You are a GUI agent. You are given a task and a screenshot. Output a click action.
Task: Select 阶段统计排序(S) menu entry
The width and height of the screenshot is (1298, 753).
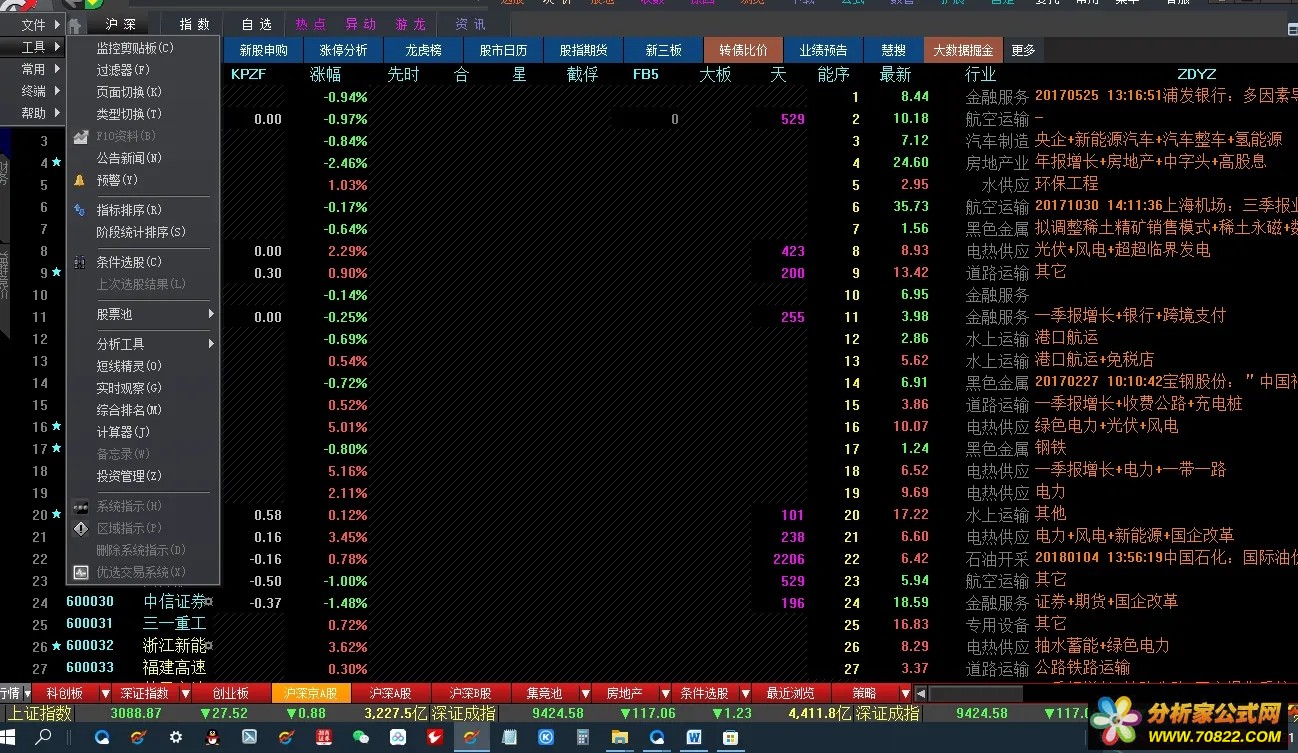[143, 232]
